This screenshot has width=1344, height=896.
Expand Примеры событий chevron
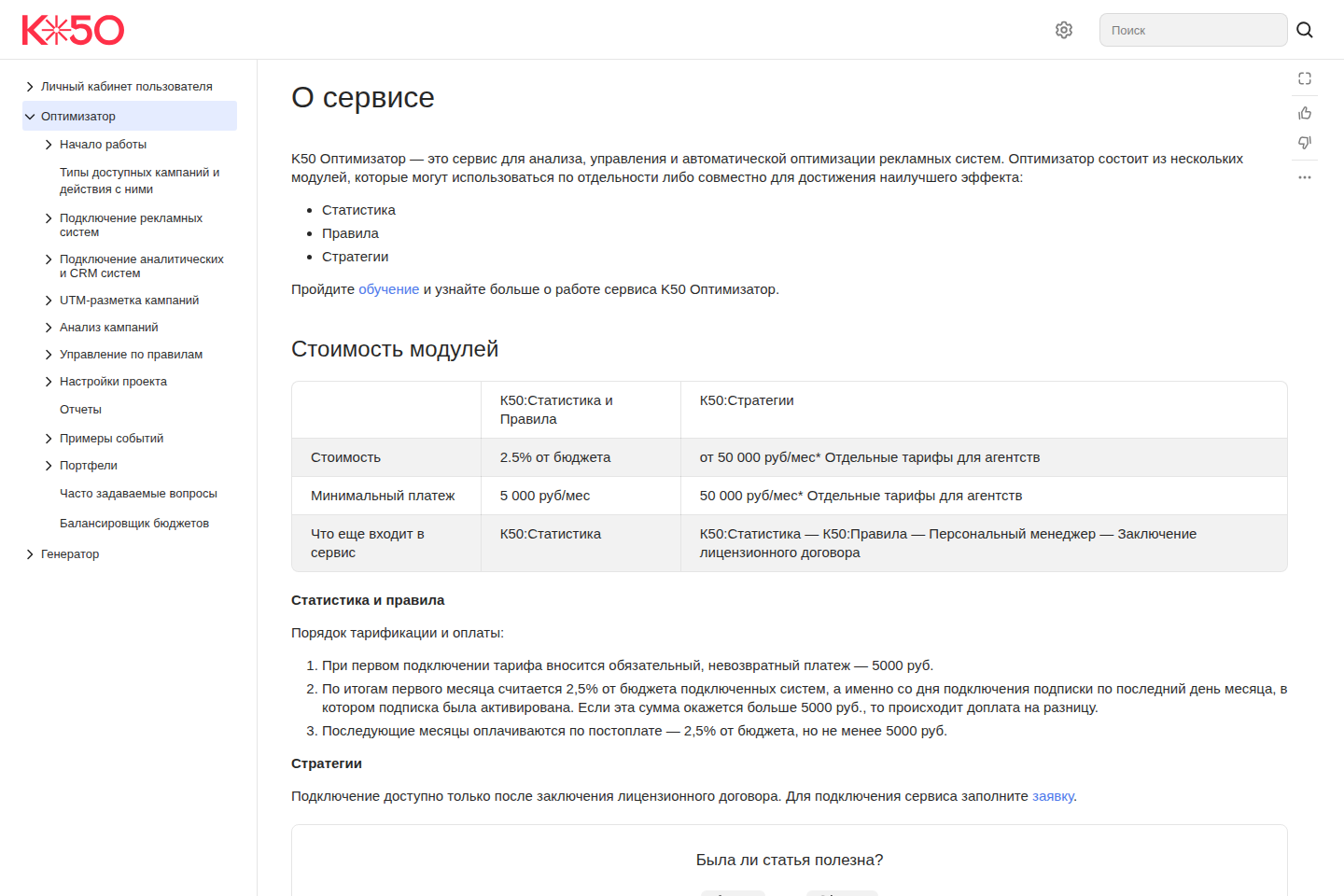tap(49, 439)
